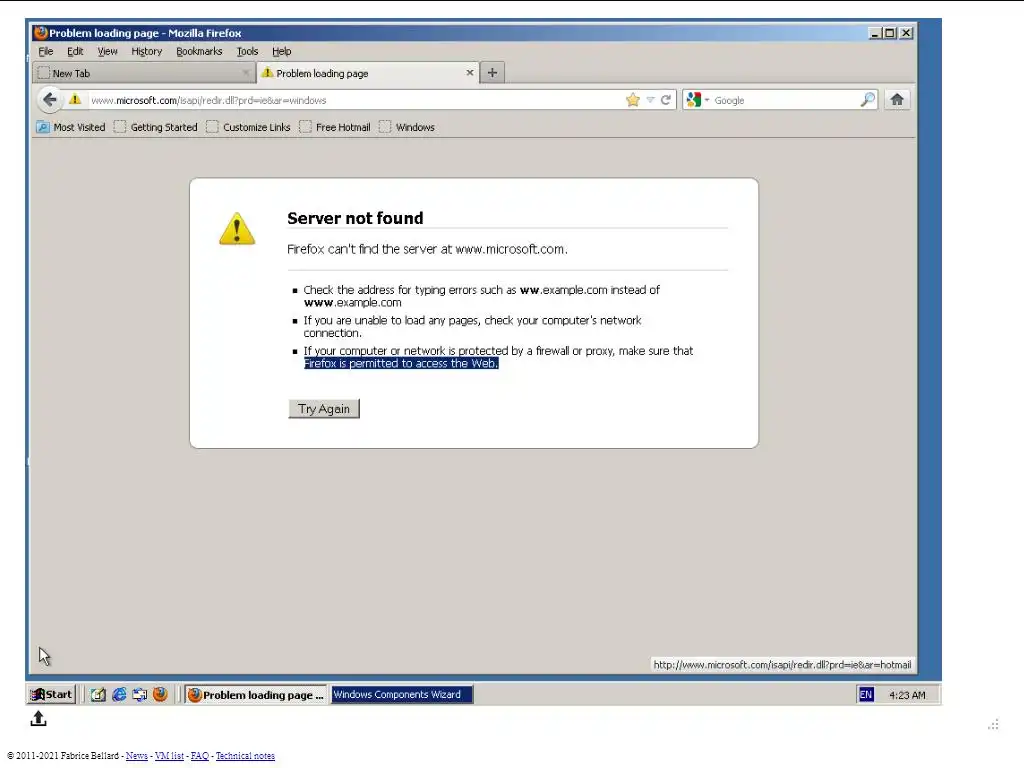
Task: Open the View menu
Action: [107, 51]
